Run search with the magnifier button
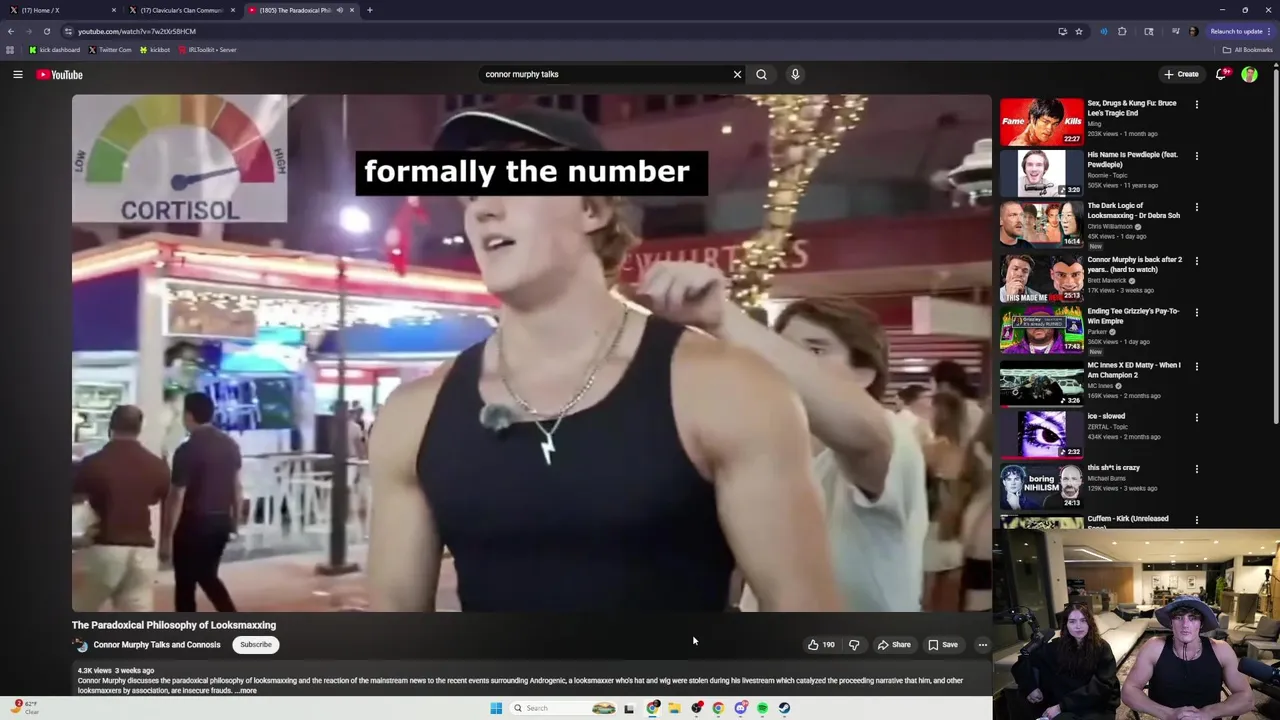Screen dimensions: 1280x720 [762, 74]
